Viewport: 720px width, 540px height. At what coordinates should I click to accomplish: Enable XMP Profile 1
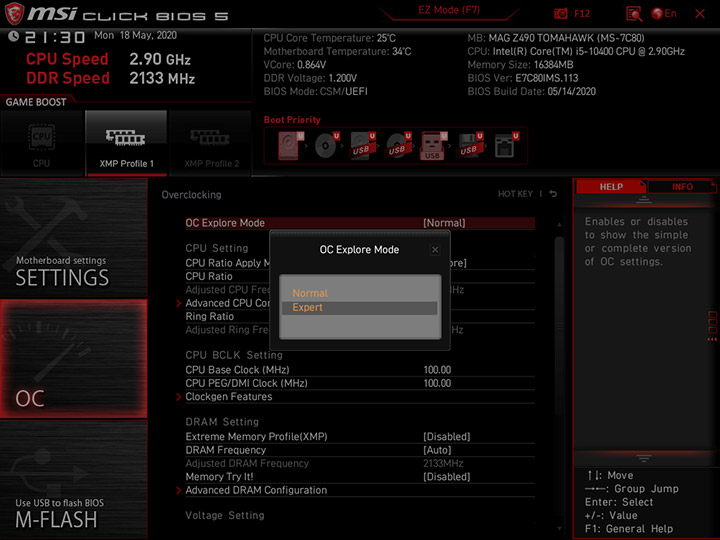pyautogui.click(x=126, y=144)
